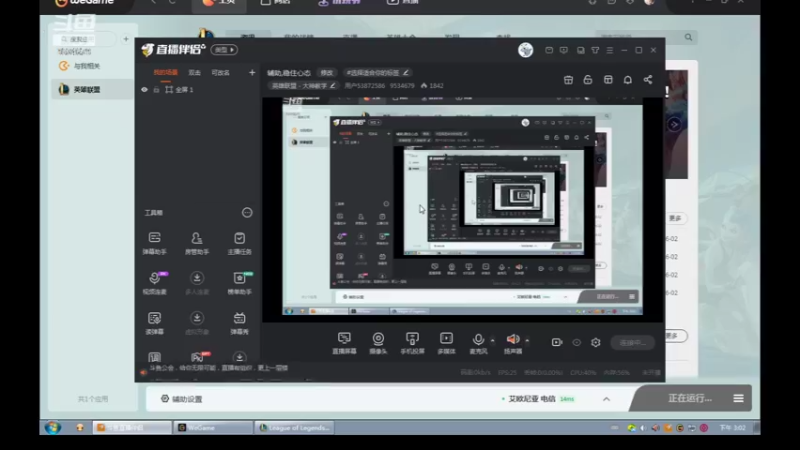Open the 主播任务 tool
The width and height of the screenshot is (800, 450).
coord(239,243)
